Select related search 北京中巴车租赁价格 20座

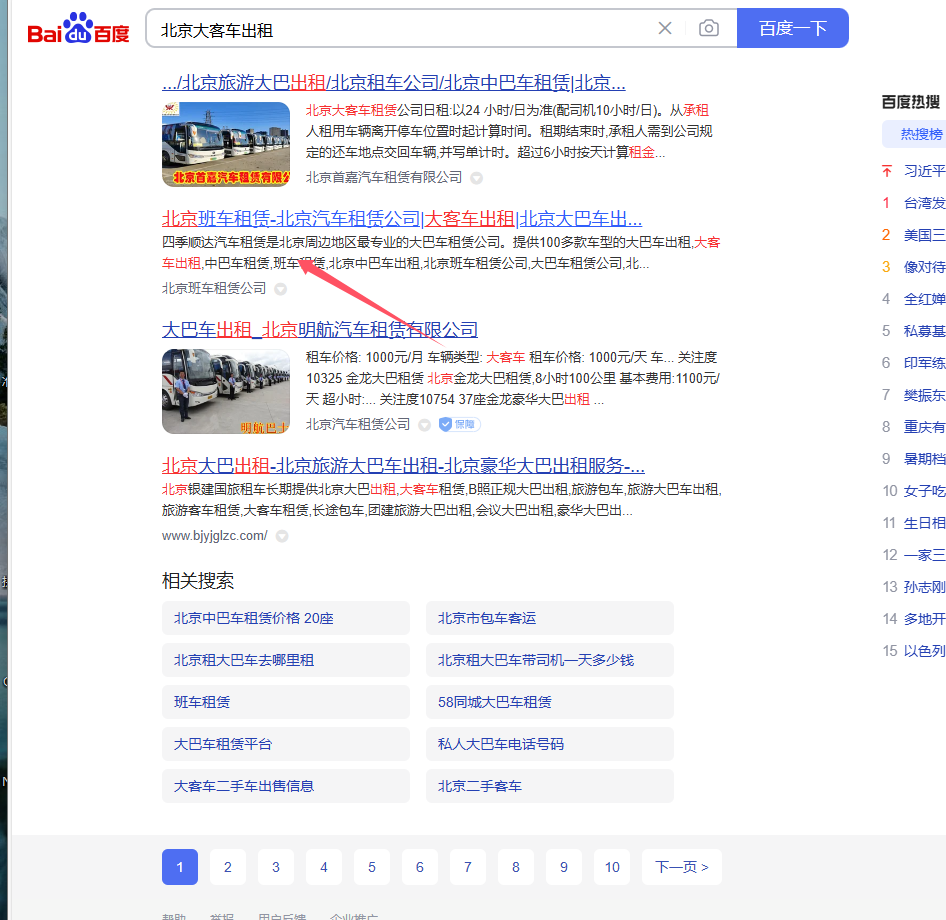tap(285, 618)
